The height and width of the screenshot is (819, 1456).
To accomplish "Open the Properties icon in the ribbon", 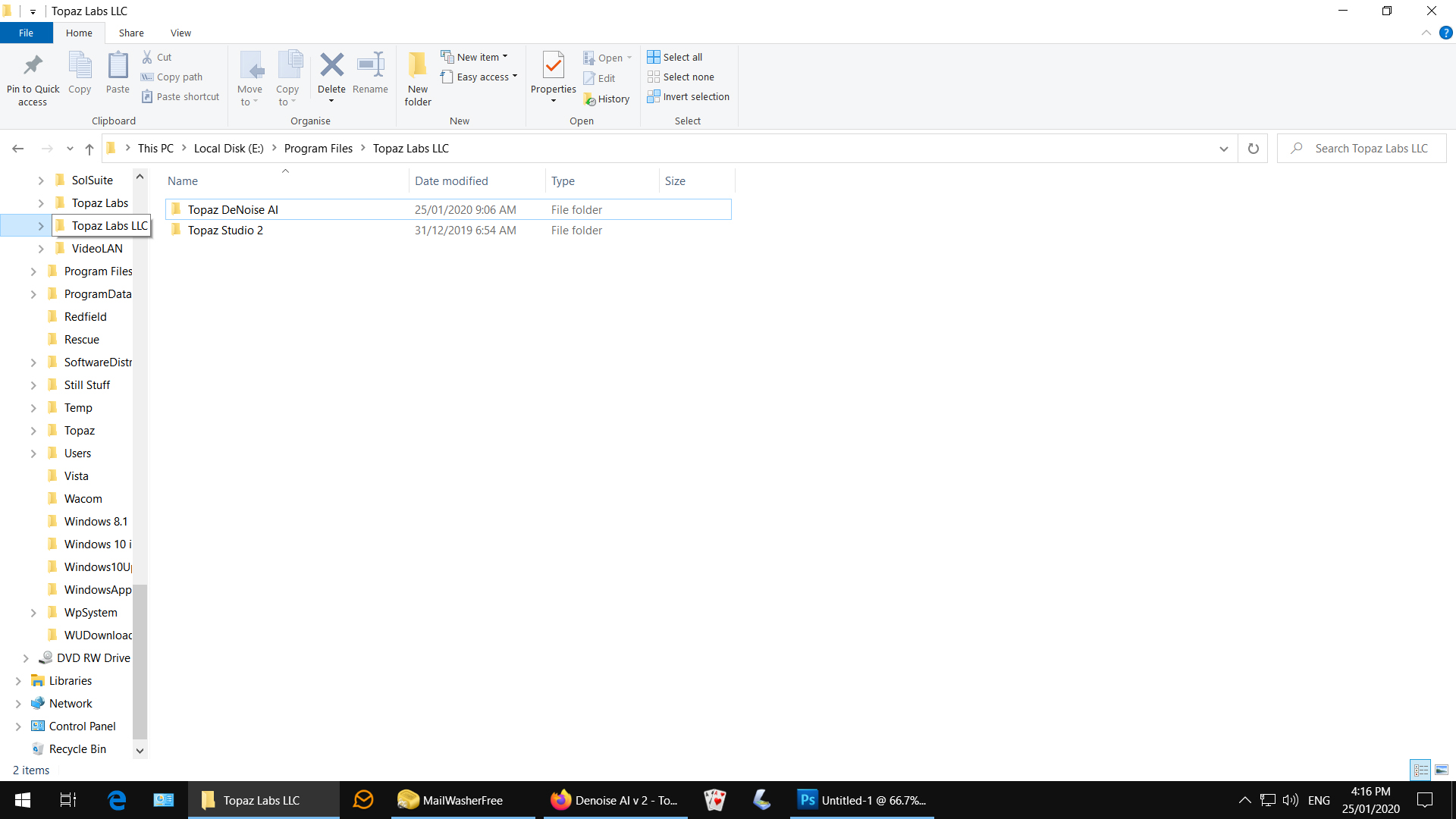I will pos(553,66).
